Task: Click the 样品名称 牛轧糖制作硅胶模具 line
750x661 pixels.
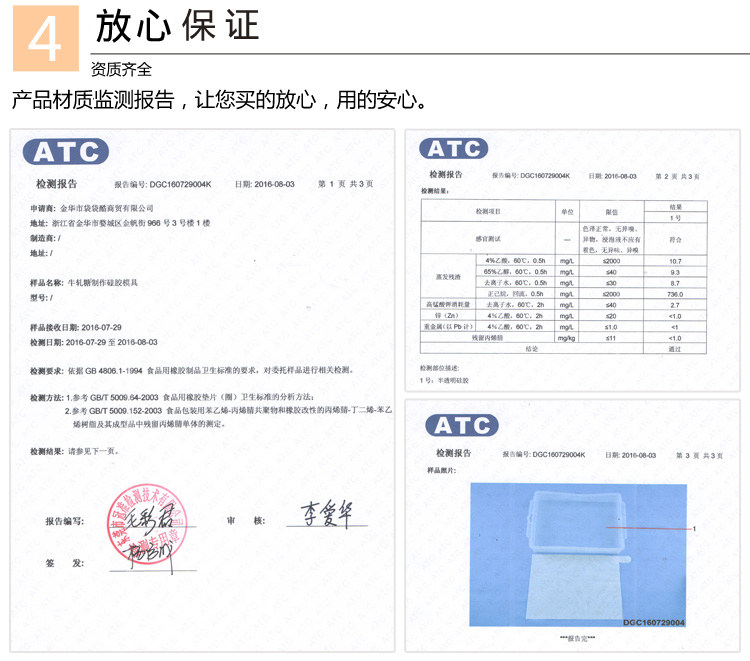Action: point(84,283)
